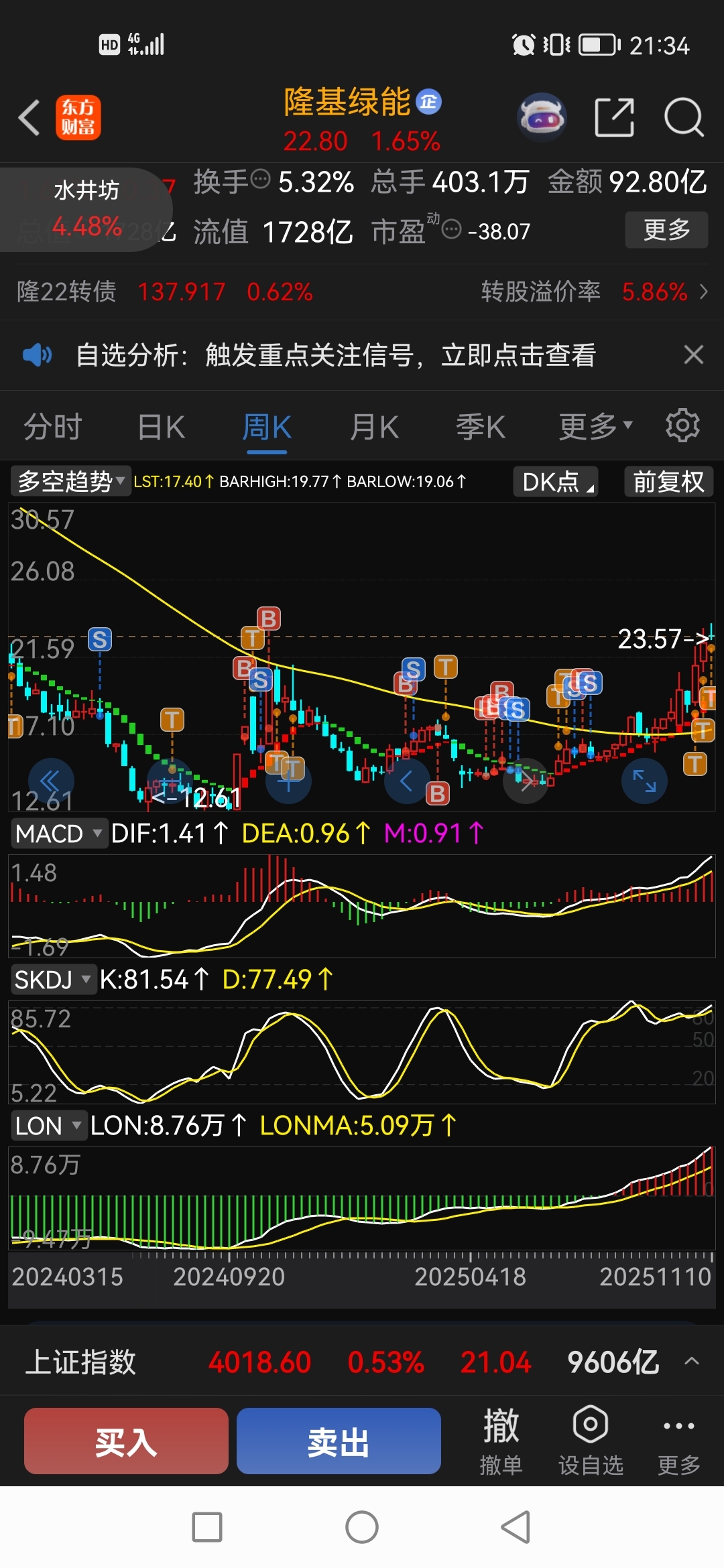Open 水井坊 floating stock bubble
The image size is (724, 1568).
coord(86,209)
